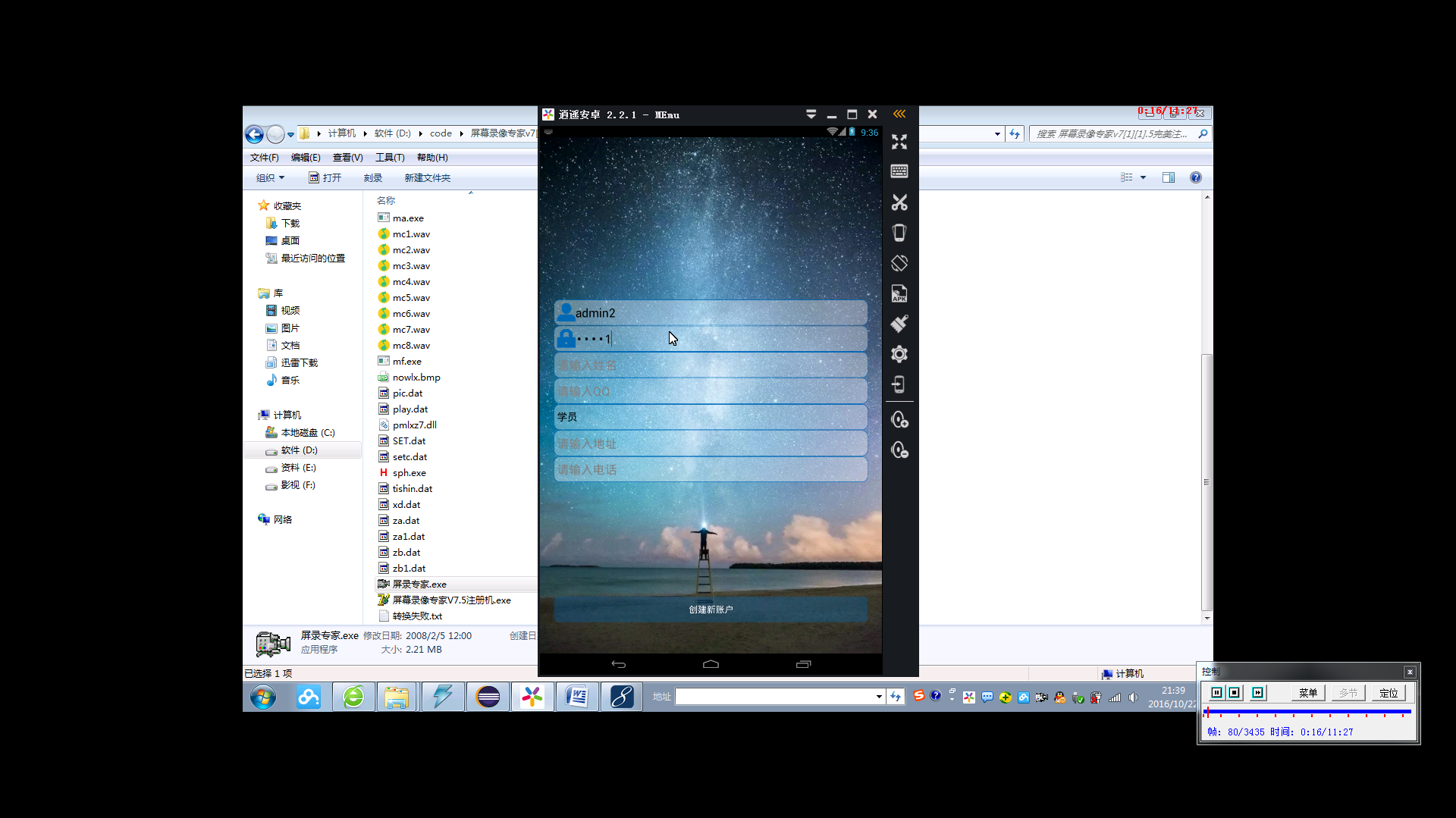This screenshot has width=1456, height=818.
Task: Click the Explorer back arrow button
Action: point(255,134)
